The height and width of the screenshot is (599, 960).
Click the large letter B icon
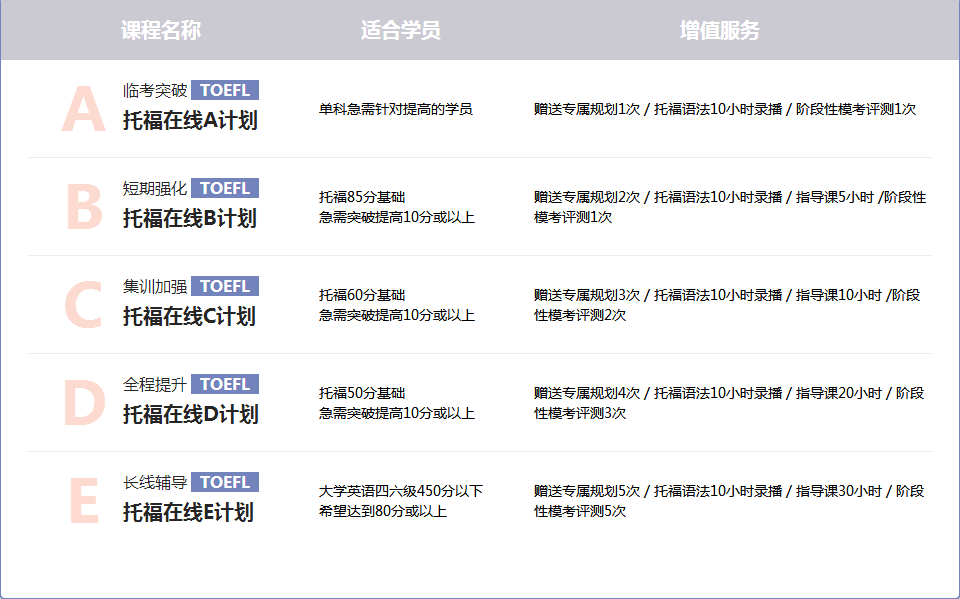click(x=83, y=207)
